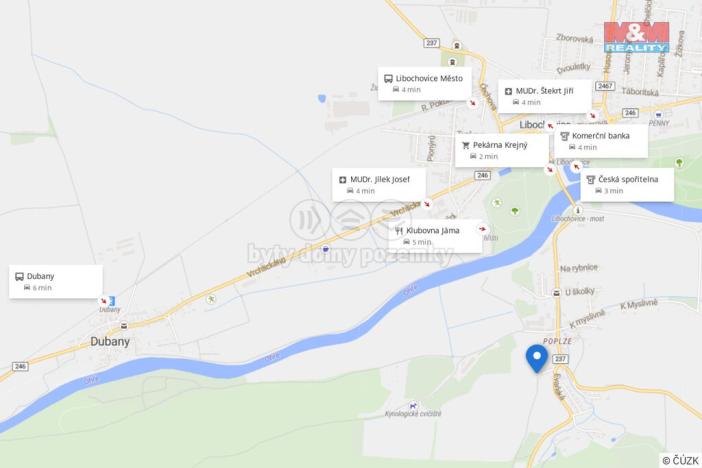Click the MUDr. Štekrt Jiří medical card
The width and height of the screenshot is (702, 468).
tap(545, 96)
